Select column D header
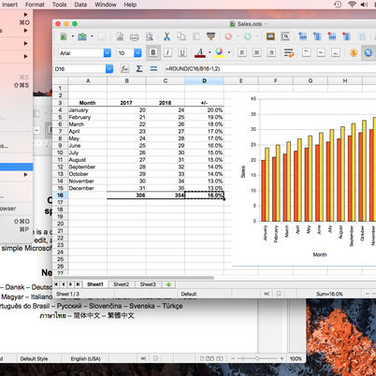This screenshot has width=376, height=376. [x=204, y=81]
